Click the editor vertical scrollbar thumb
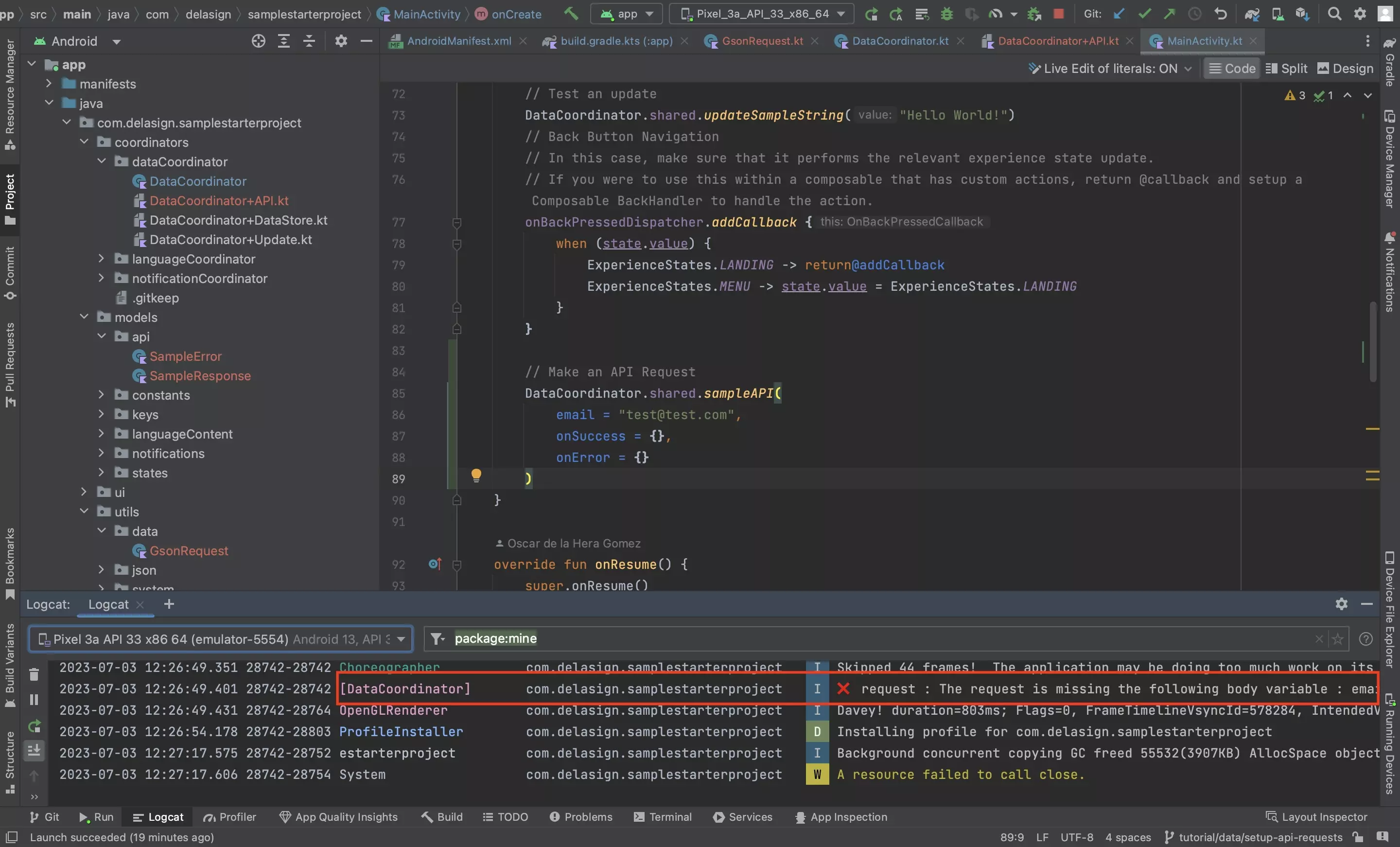The image size is (1400, 847). [x=1373, y=341]
